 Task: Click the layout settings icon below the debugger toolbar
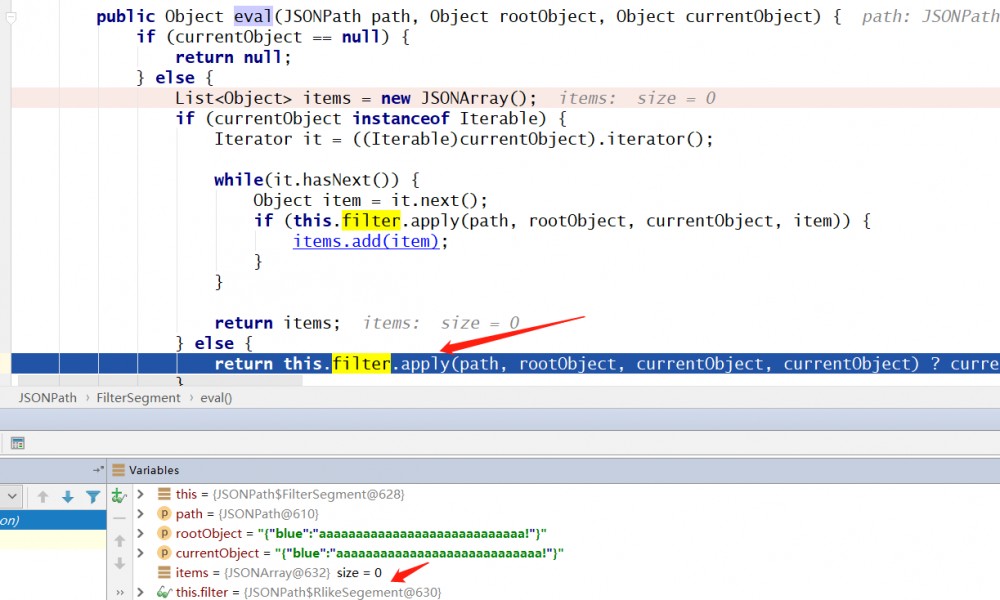click(x=18, y=443)
